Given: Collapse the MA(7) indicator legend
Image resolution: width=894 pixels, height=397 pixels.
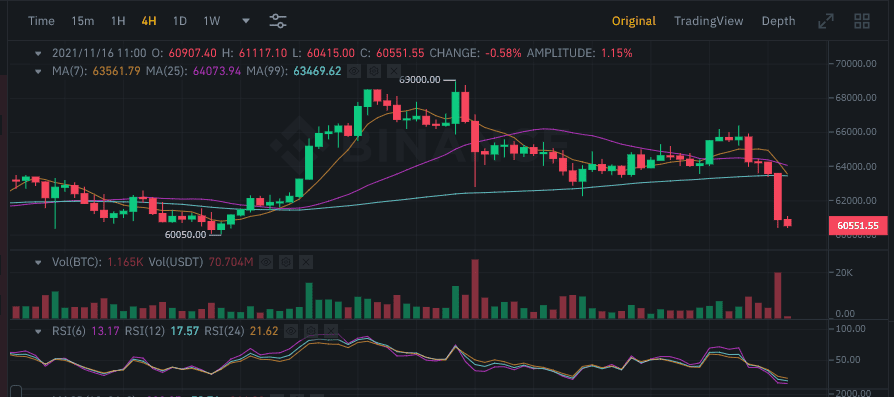Looking at the screenshot, I should click(x=38, y=71).
